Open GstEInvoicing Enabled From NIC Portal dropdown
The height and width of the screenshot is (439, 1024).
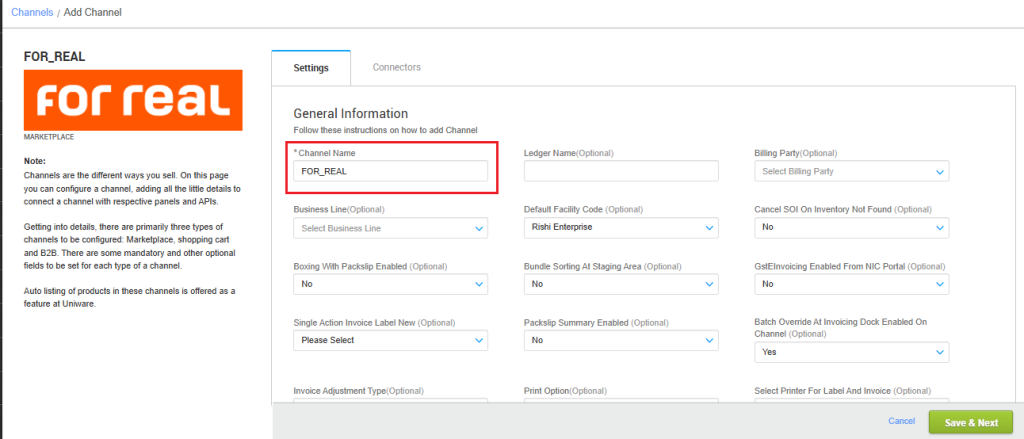click(x=851, y=284)
